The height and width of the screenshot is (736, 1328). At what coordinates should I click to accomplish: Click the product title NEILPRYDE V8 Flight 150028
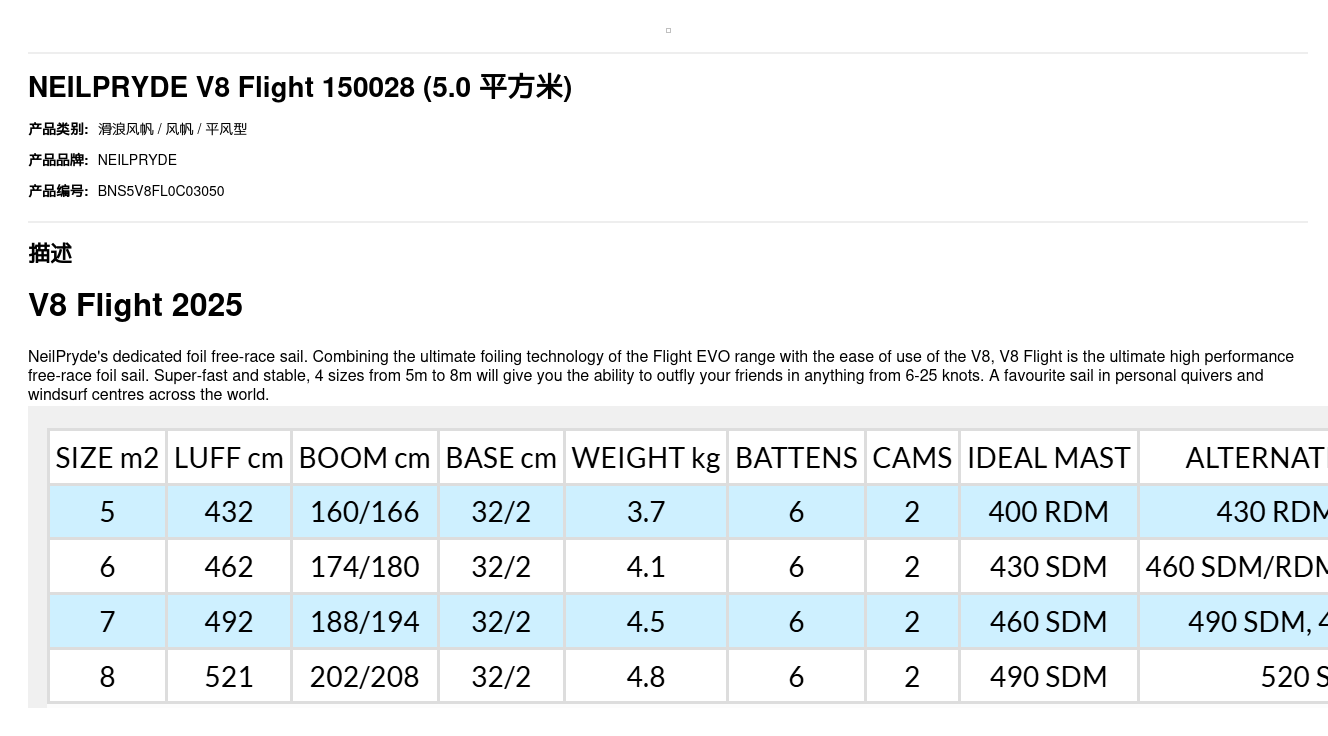300,88
